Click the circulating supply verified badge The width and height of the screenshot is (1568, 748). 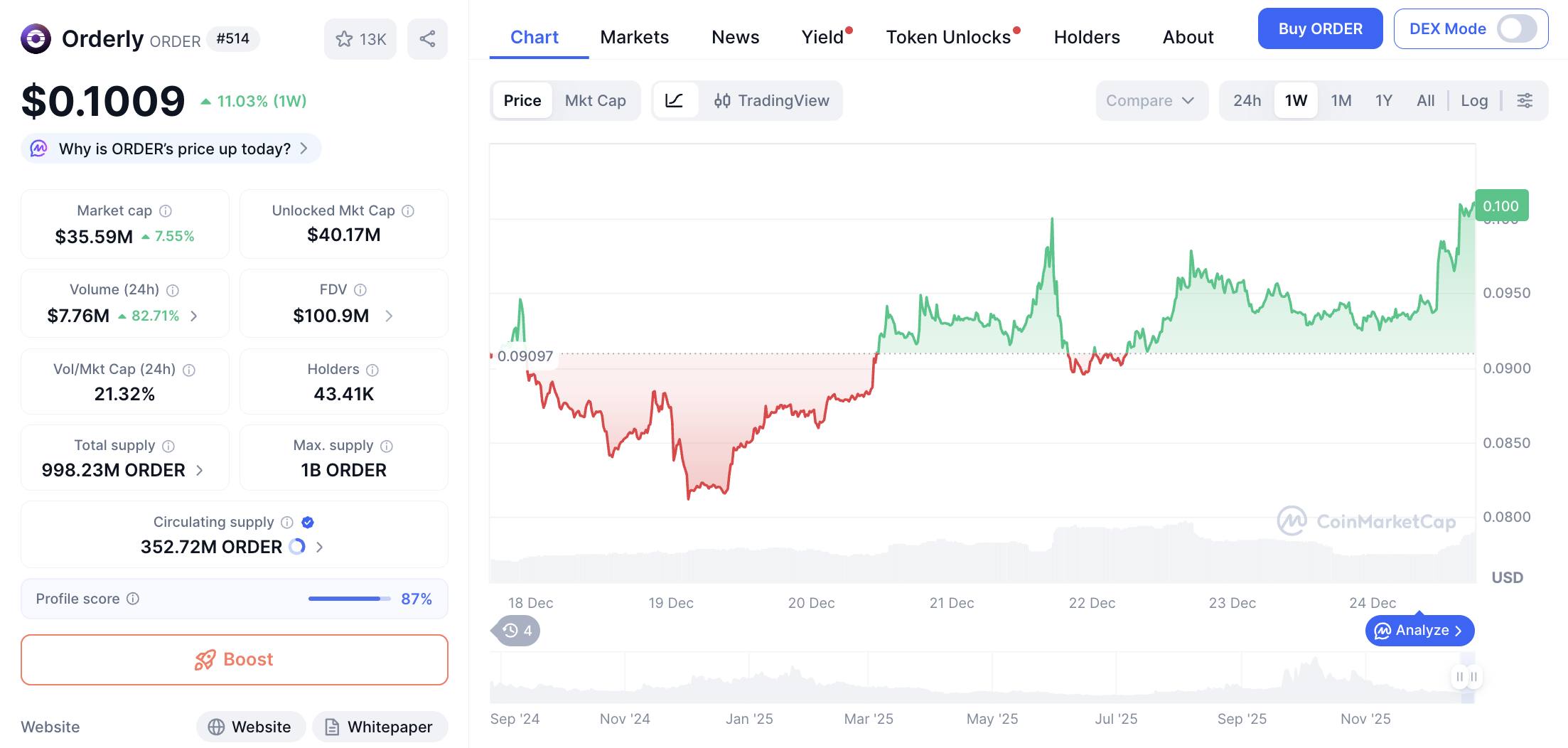pyautogui.click(x=308, y=523)
